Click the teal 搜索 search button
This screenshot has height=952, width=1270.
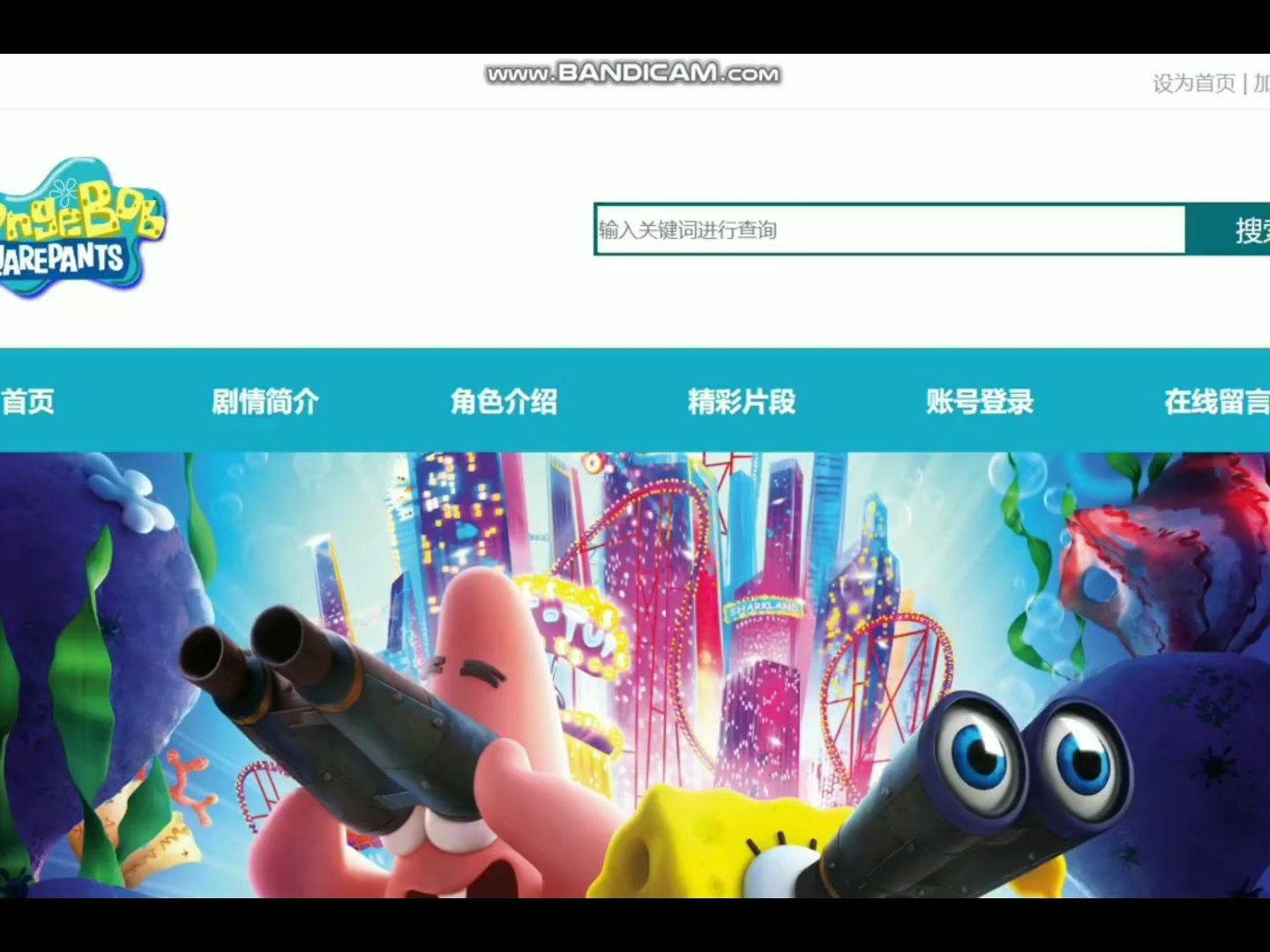(x=1228, y=230)
